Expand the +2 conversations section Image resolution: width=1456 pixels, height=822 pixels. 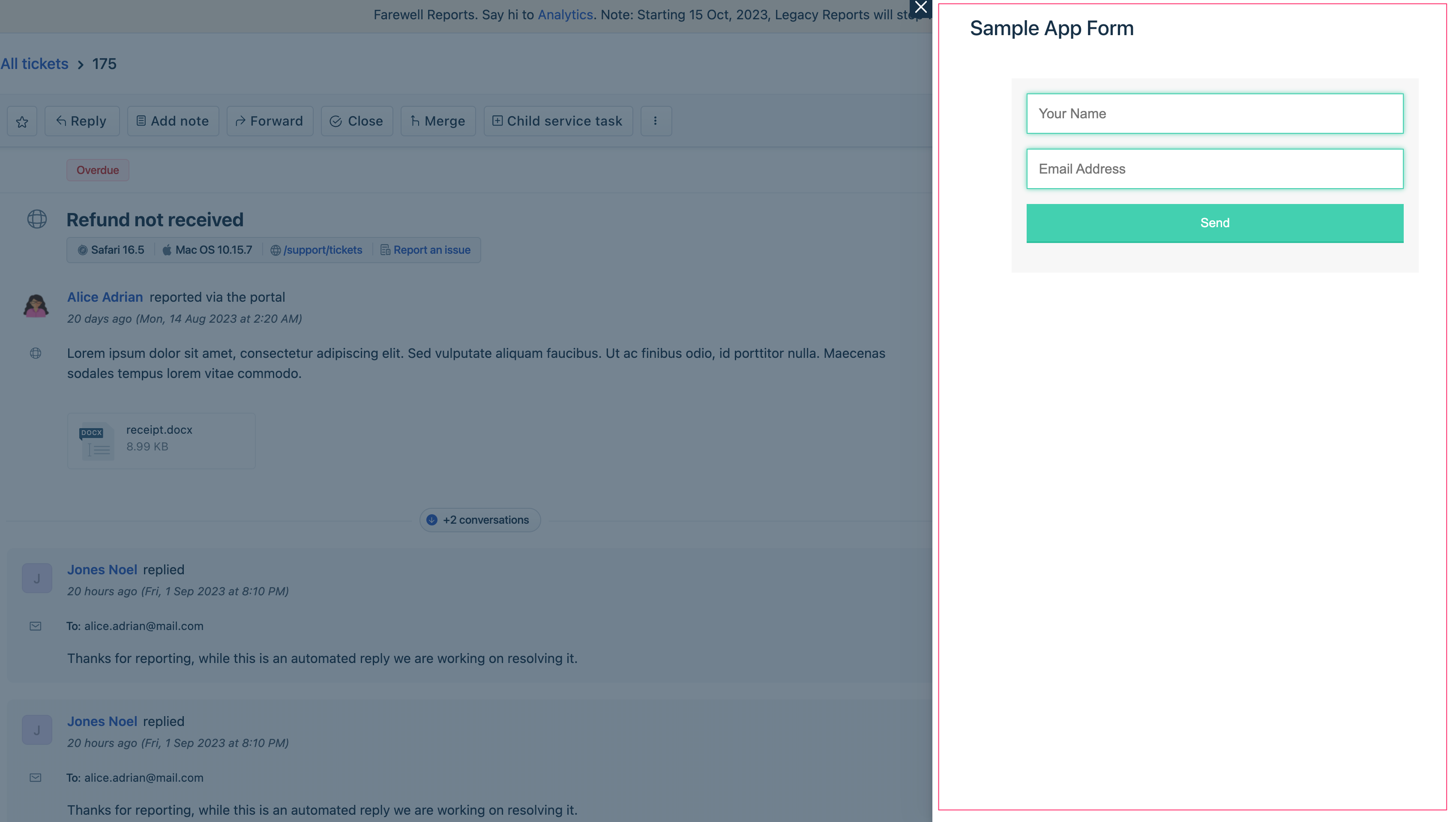coord(479,519)
